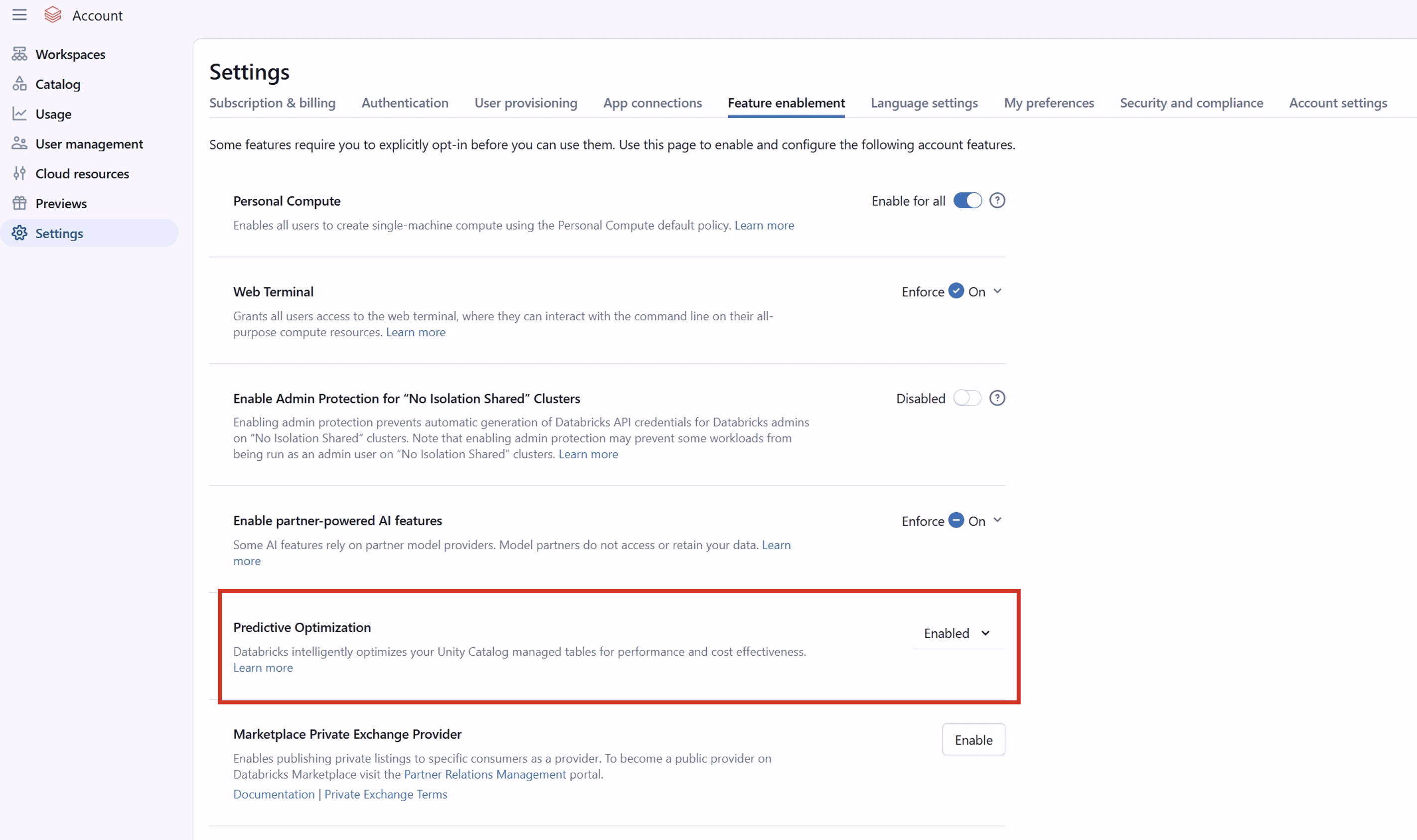Image resolution: width=1417 pixels, height=840 pixels.
Task: Open partner-powered AI Learn more link
Action: click(776, 545)
